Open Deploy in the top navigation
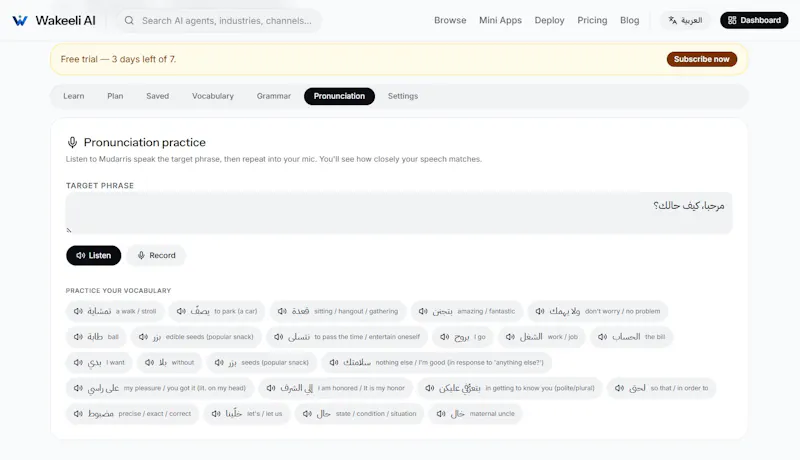The image size is (800, 460). click(549, 20)
